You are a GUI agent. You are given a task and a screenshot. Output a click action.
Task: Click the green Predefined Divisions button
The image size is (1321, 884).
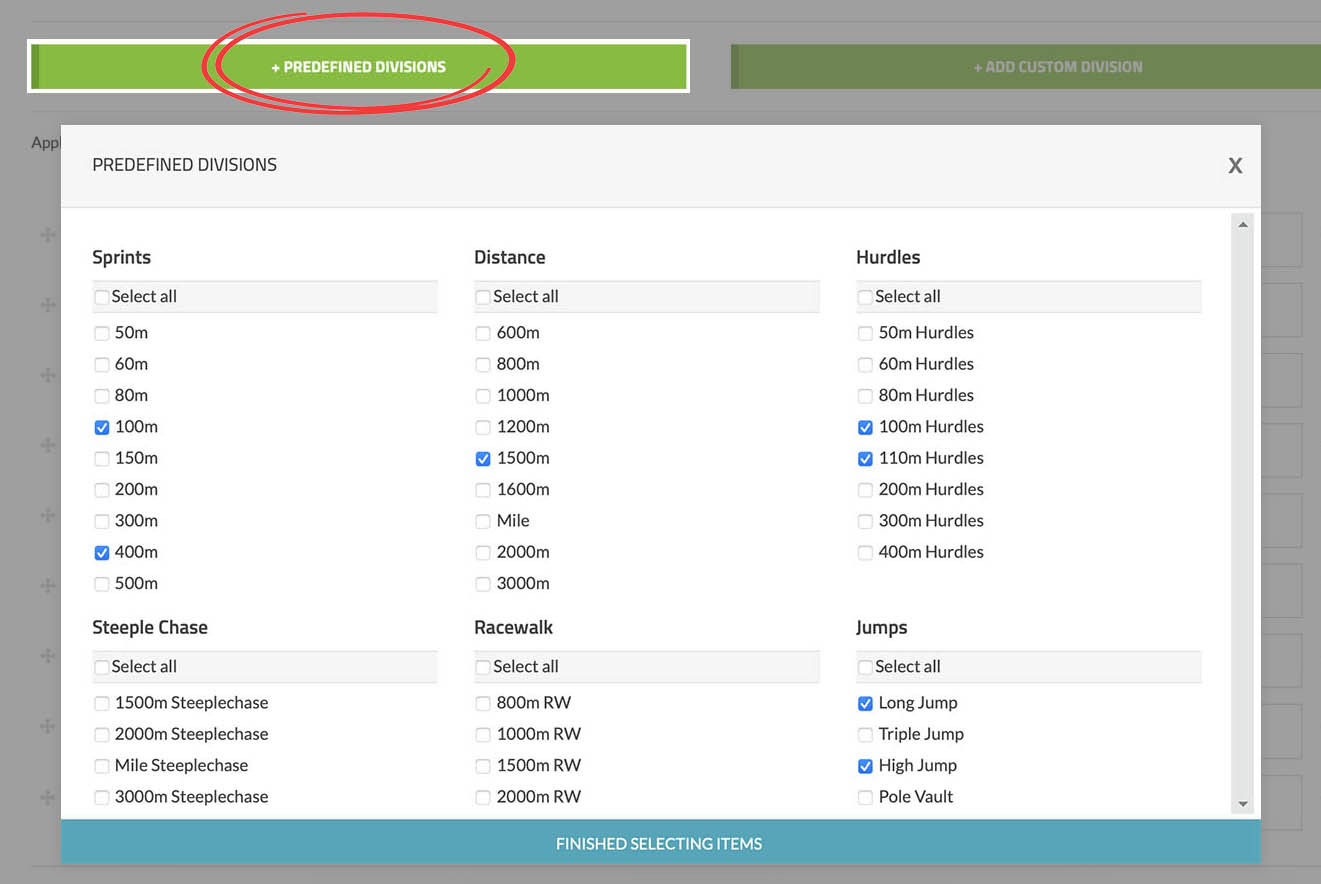(x=359, y=67)
